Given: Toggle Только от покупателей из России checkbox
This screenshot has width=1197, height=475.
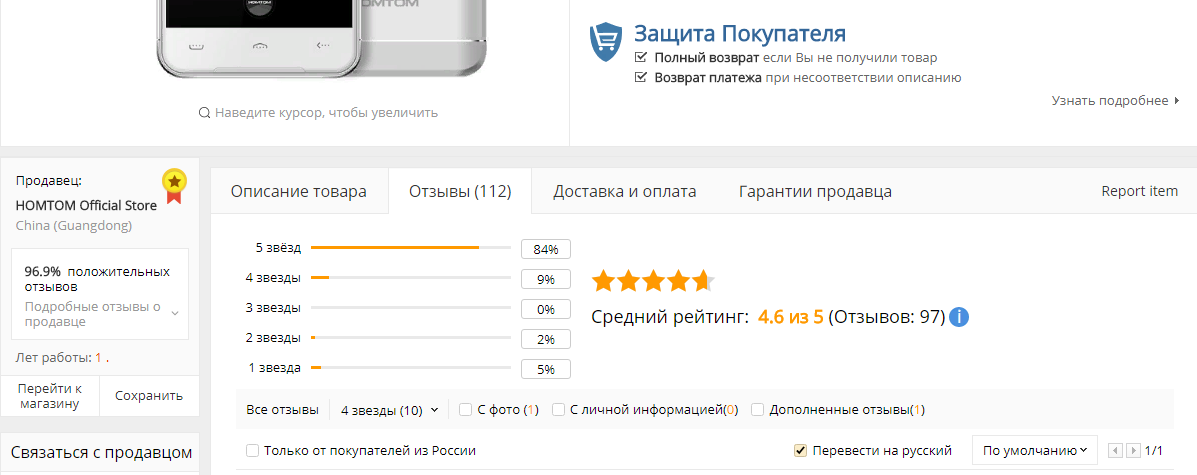Looking at the screenshot, I should pos(252,450).
